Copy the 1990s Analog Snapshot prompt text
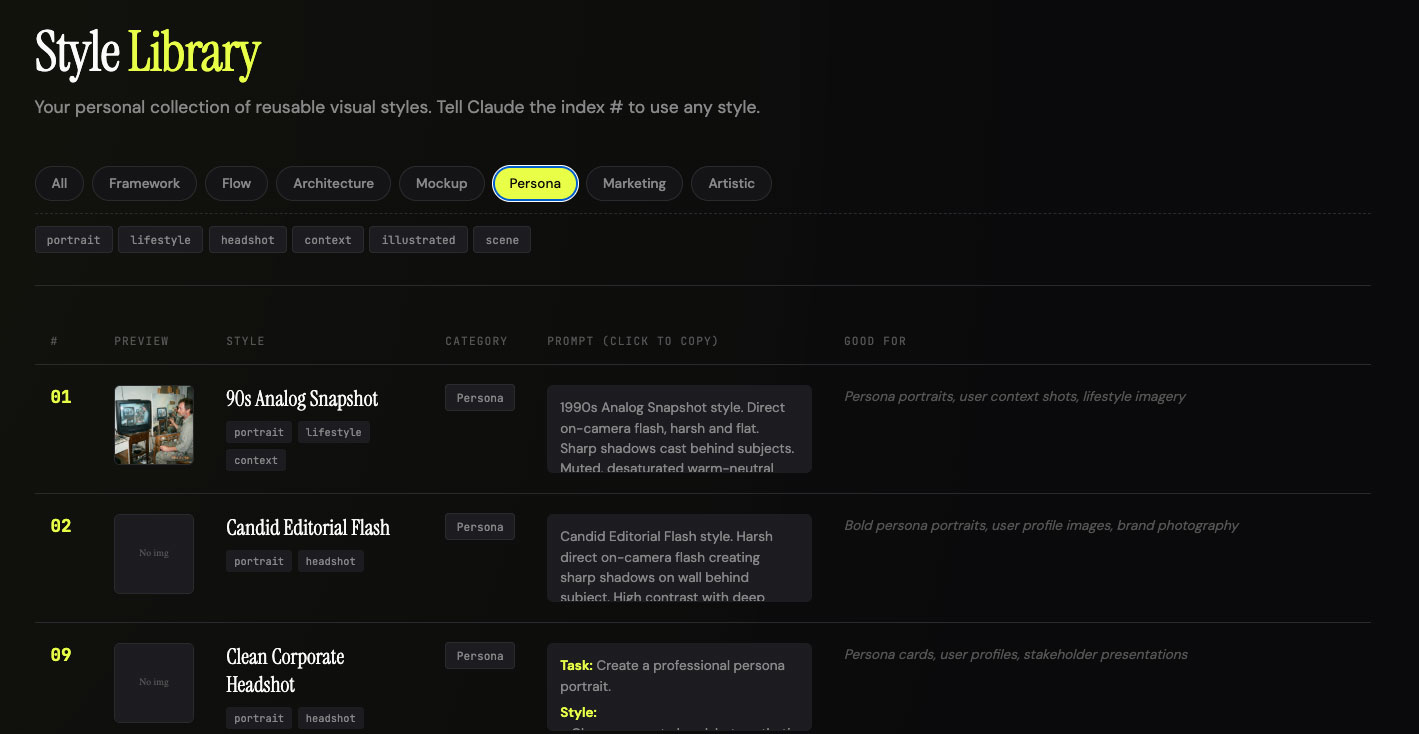This screenshot has width=1419, height=734. 679,429
